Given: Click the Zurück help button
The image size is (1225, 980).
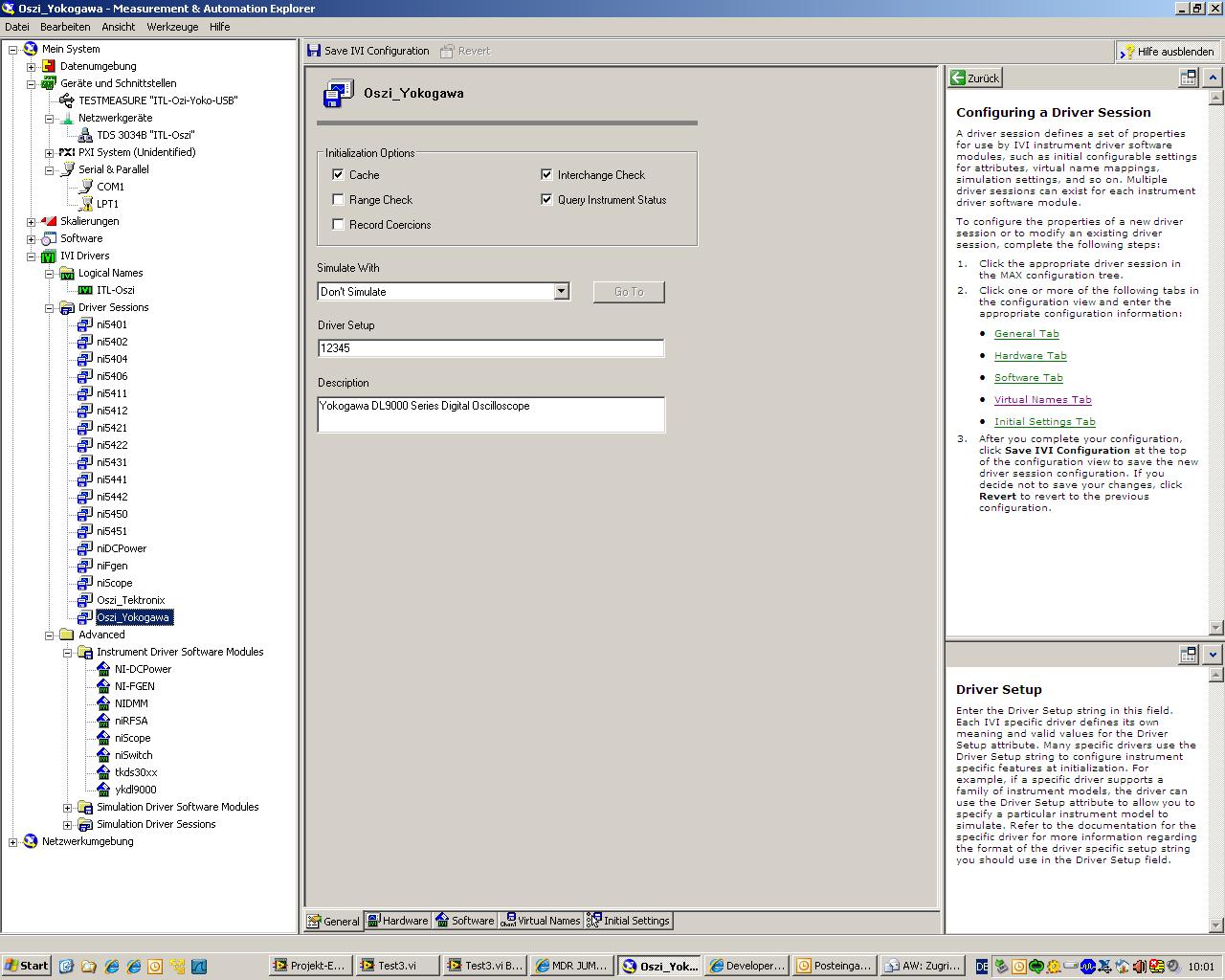Looking at the screenshot, I should tap(975, 78).
